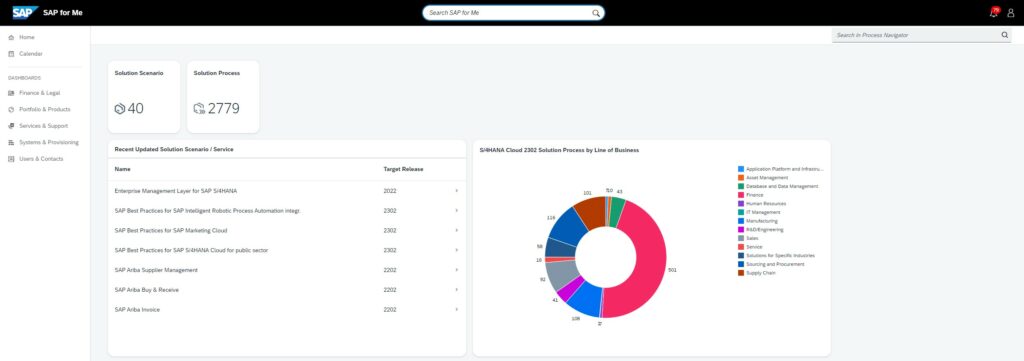Expand SAP Ariba Invoice row chevron
This screenshot has height=361, width=1024.
456,309
